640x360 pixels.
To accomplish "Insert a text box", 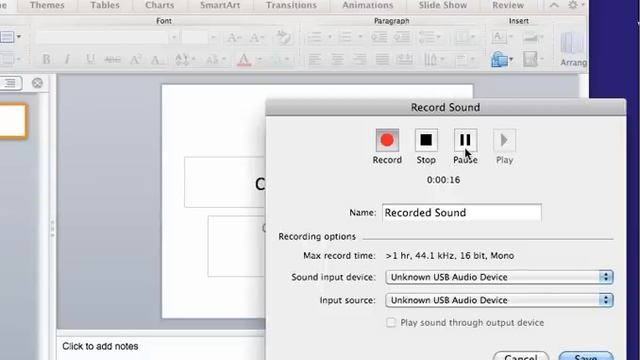I will point(502,38).
